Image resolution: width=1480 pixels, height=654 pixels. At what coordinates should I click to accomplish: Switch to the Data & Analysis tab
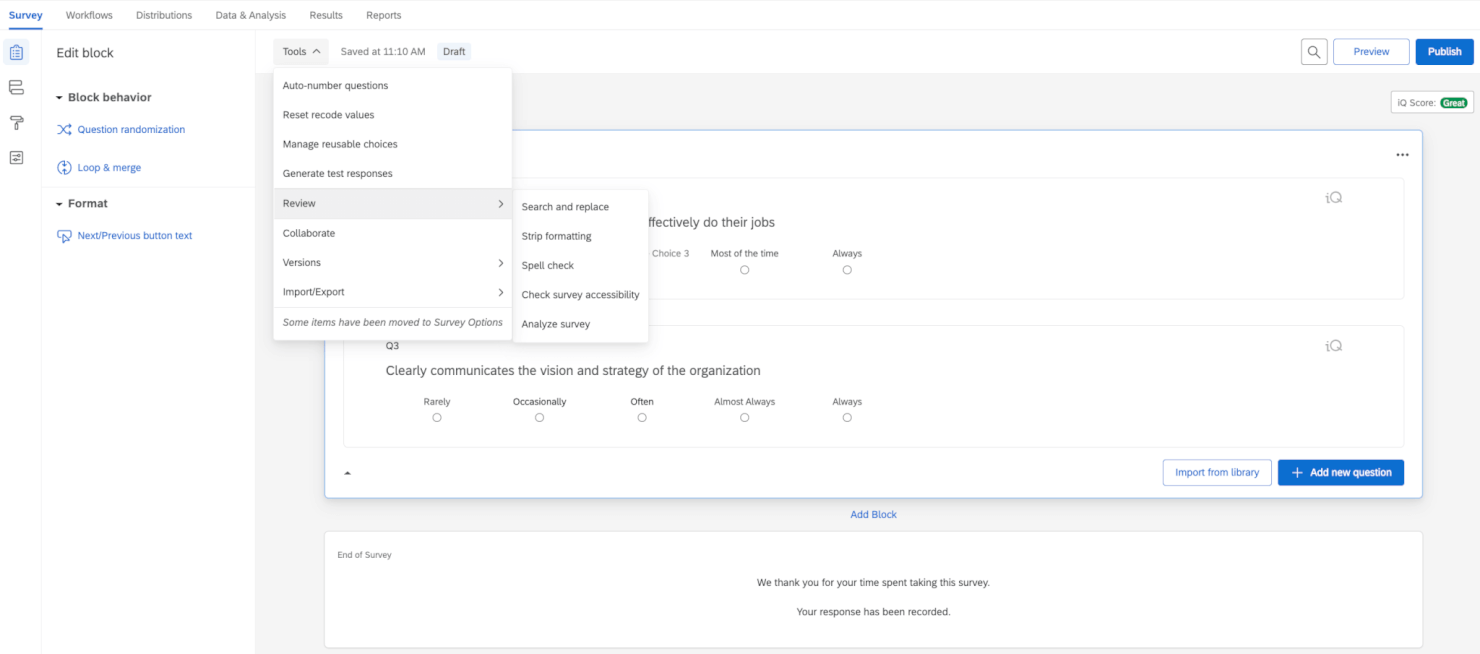point(249,15)
